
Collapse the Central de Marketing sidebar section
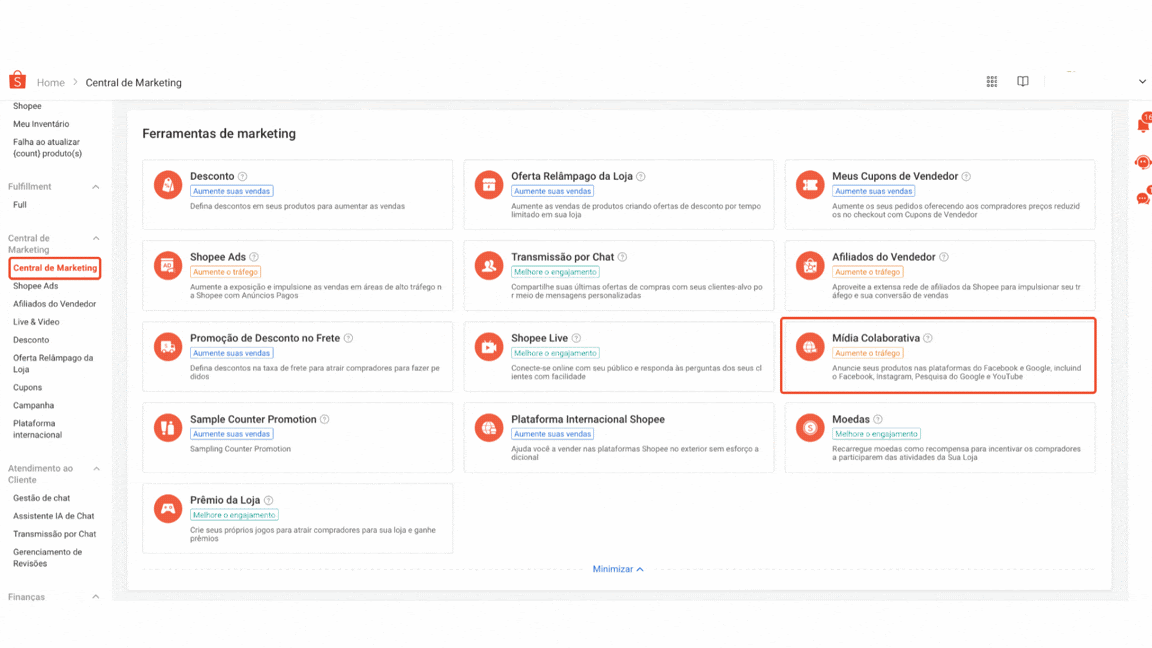tap(96, 237)
